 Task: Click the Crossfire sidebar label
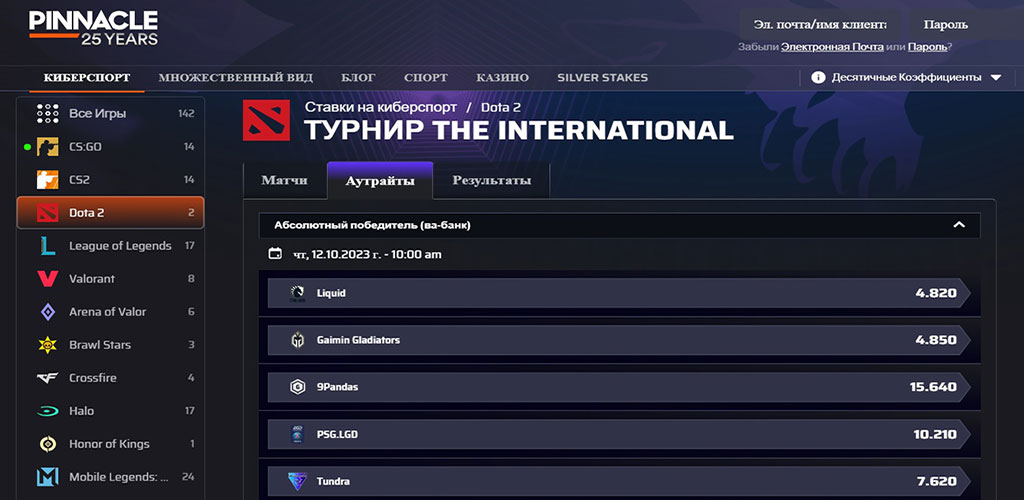point(95,378)
